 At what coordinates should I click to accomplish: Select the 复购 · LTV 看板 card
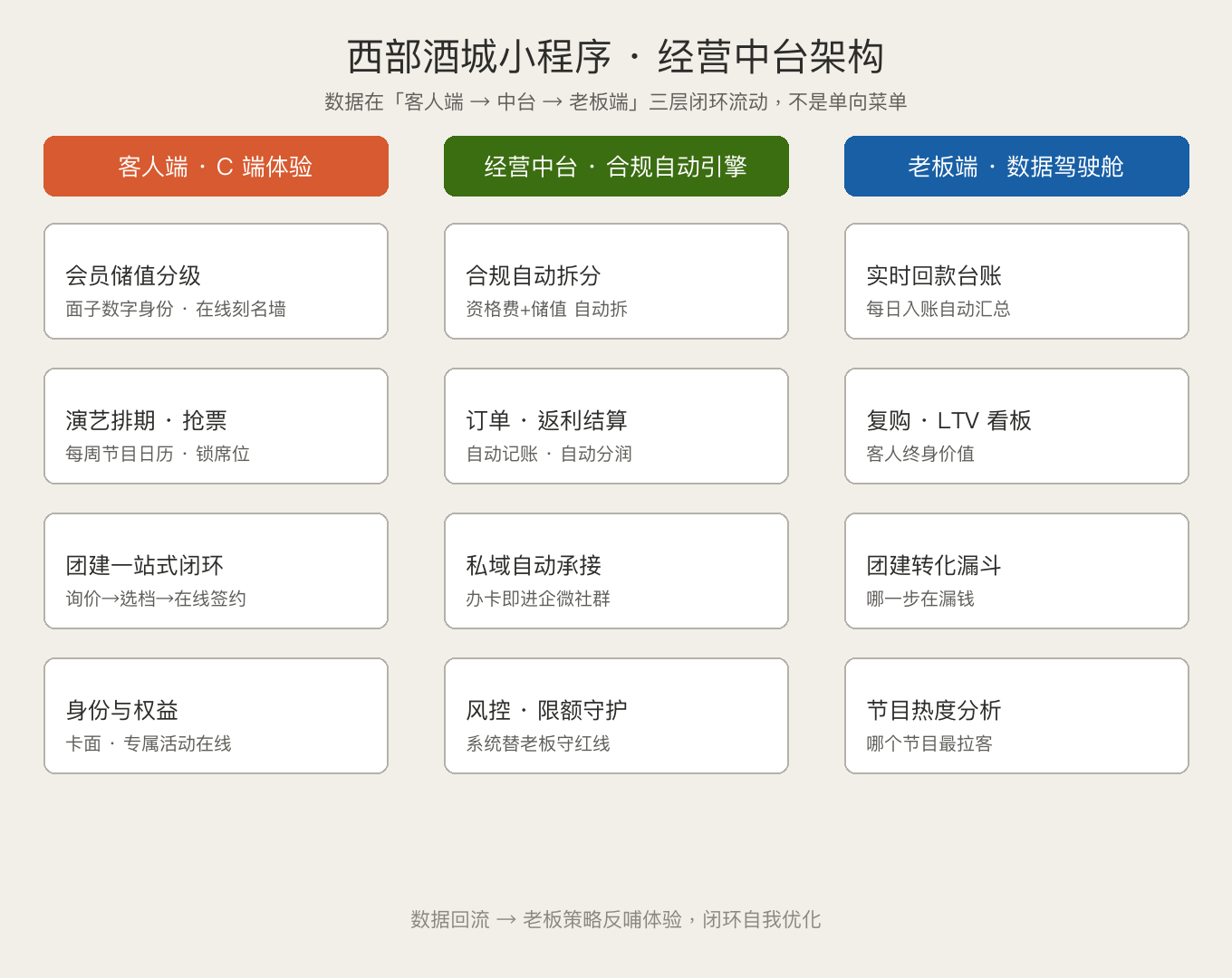1016,427
